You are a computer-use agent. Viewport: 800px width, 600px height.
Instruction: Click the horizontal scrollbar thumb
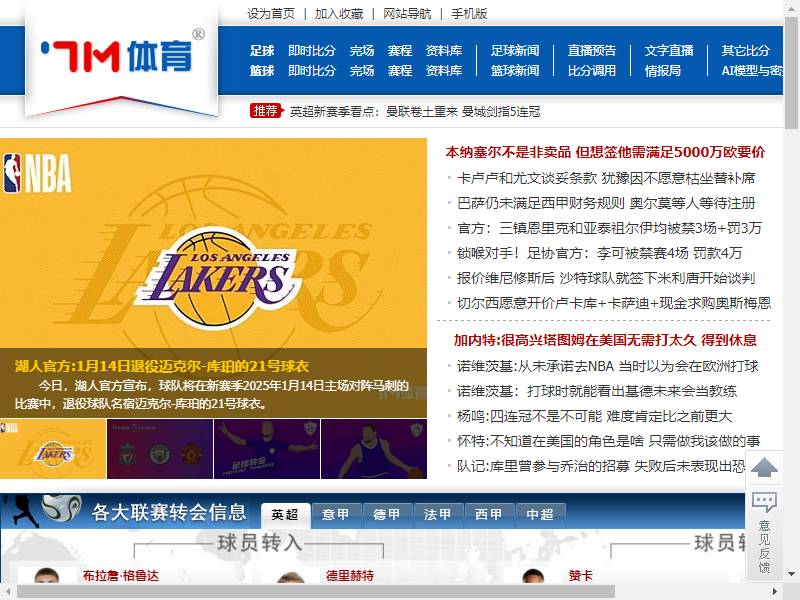point(316,592)
